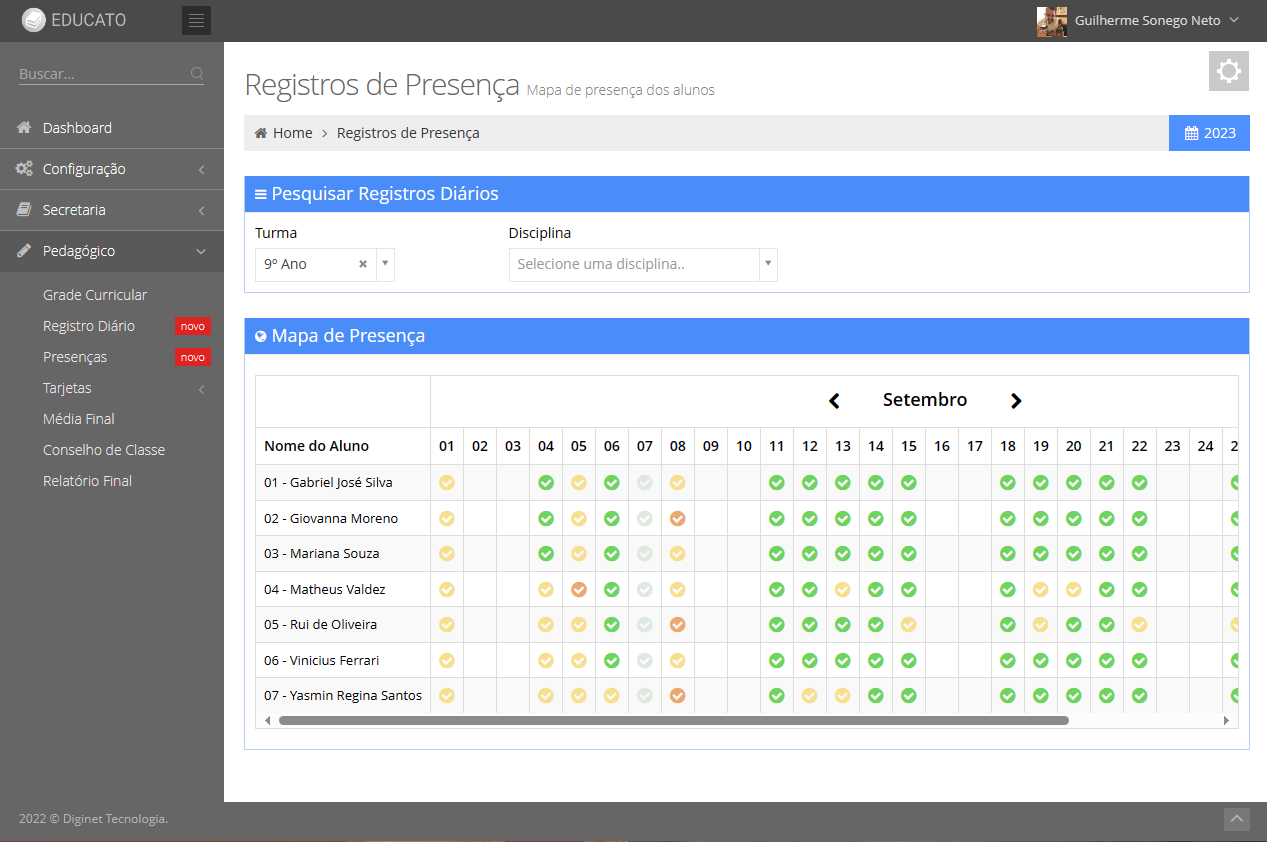Viewport: 1267px width, 842px height.
Task: Click the Buscar search field
Action: pyautogui.click(x=100, y=74)
